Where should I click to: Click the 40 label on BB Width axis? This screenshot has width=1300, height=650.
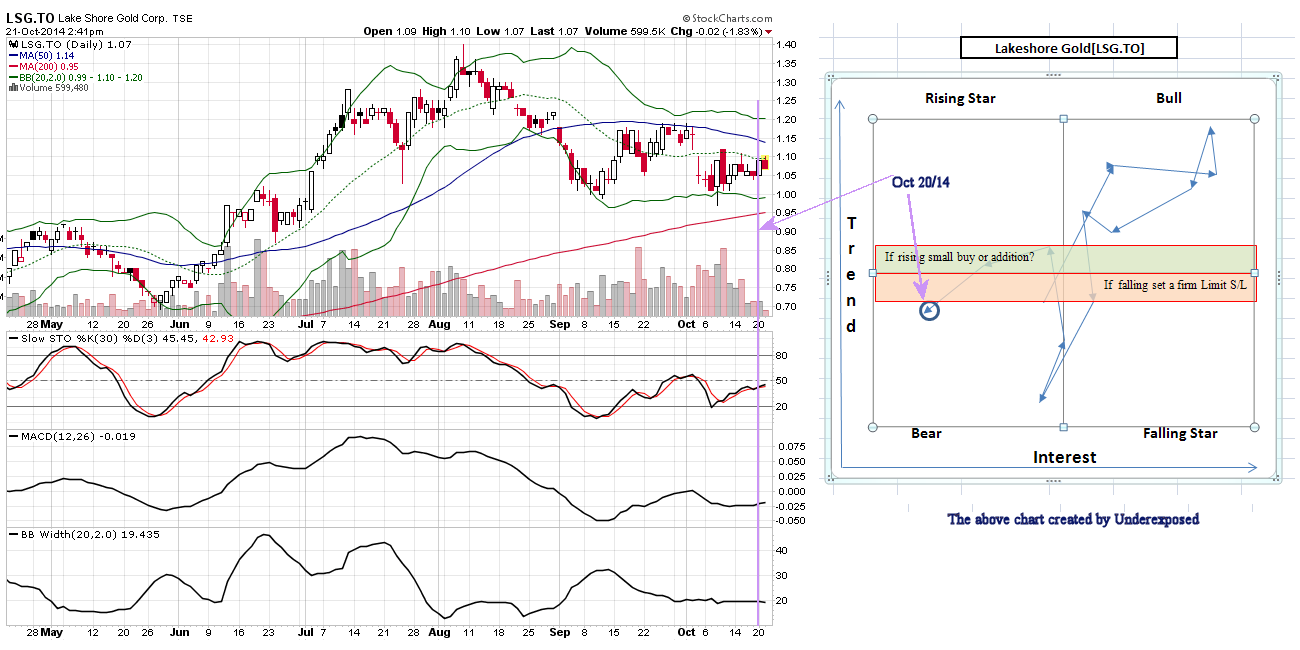[x=781, y=550]
